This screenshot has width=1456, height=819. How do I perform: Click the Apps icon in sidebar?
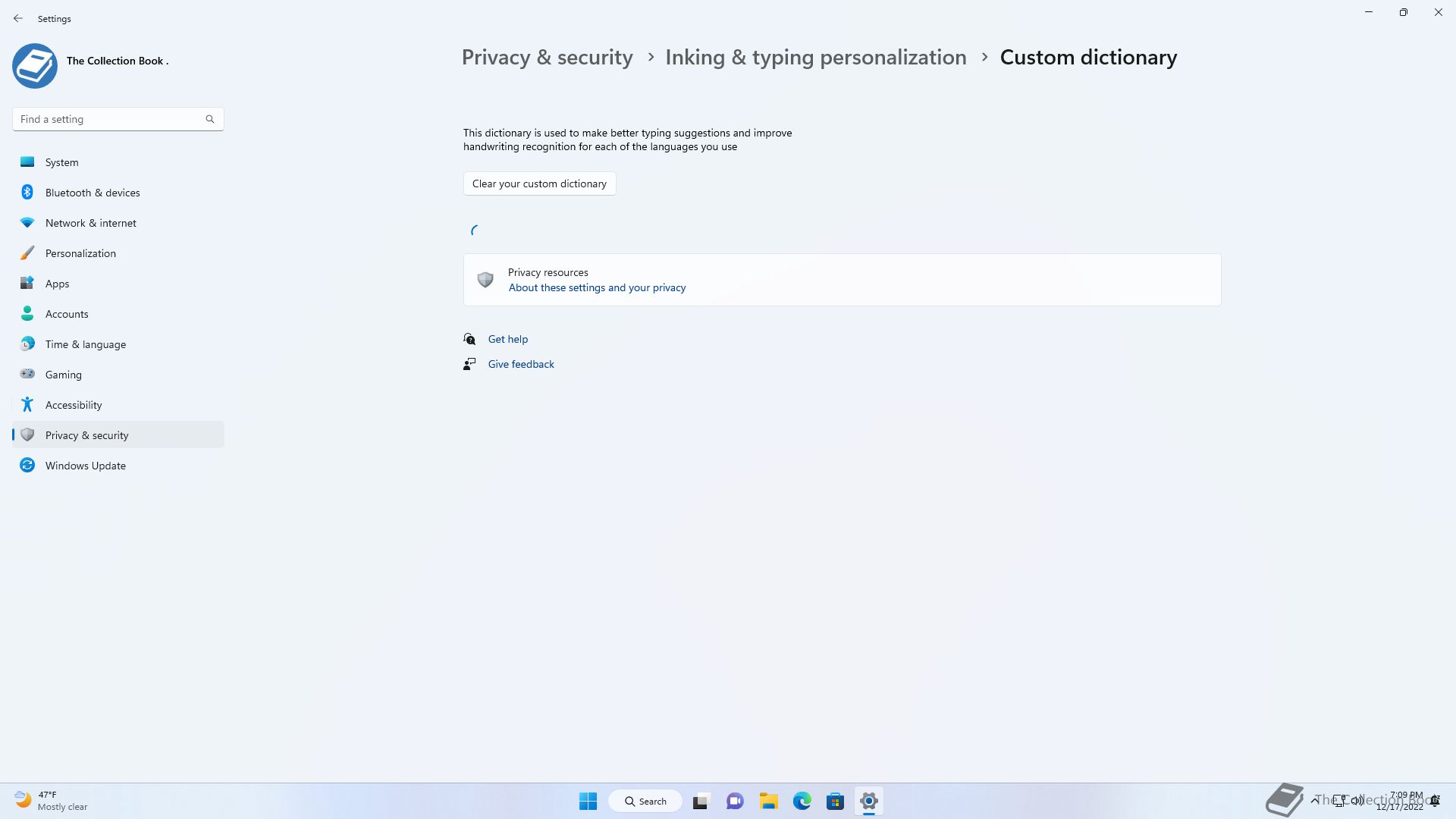coord(27,283)
